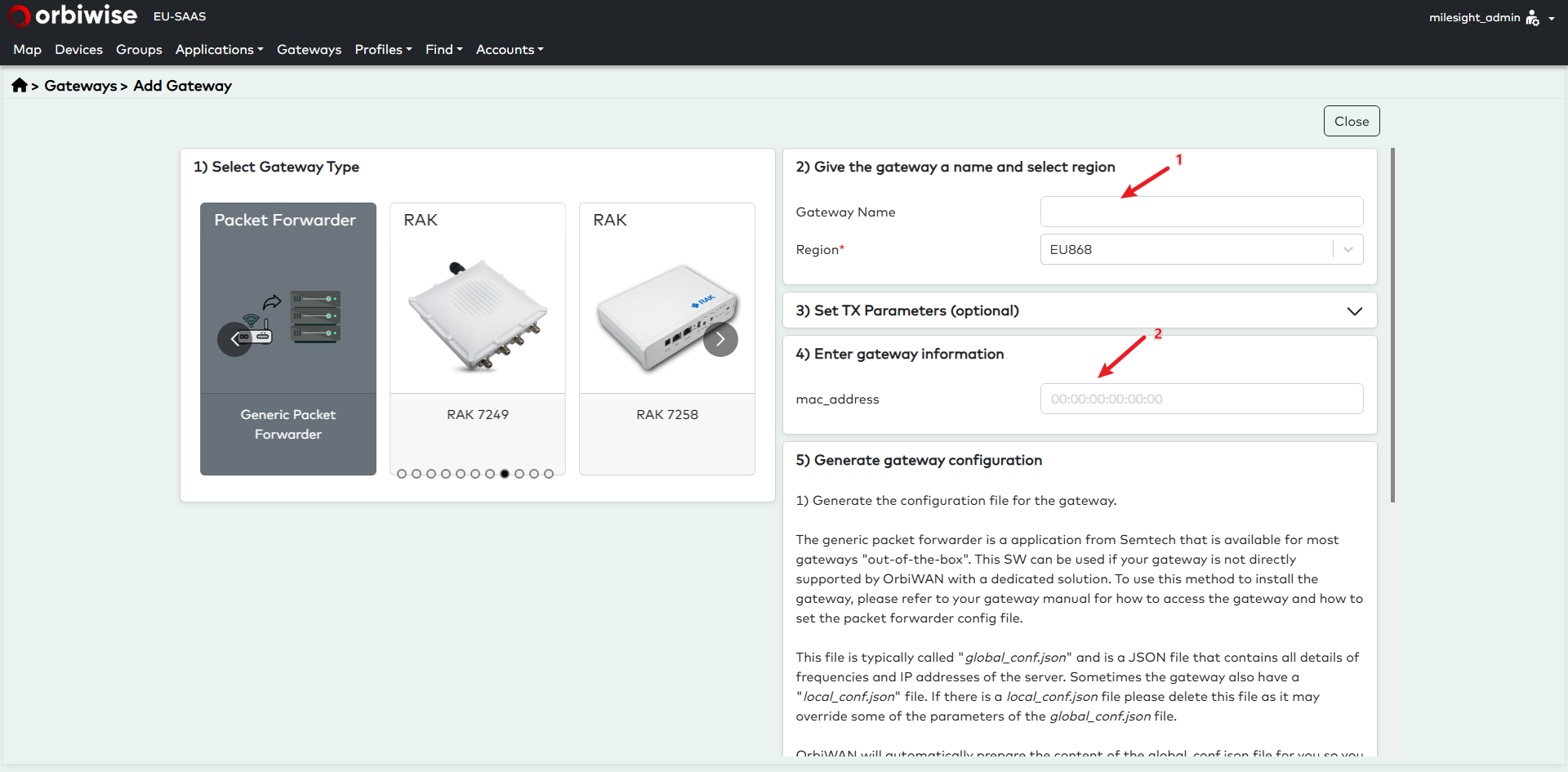Open the Profiles dropdown menu
Viewport: 1568px width, 772px height.
(x=383, y=50)
